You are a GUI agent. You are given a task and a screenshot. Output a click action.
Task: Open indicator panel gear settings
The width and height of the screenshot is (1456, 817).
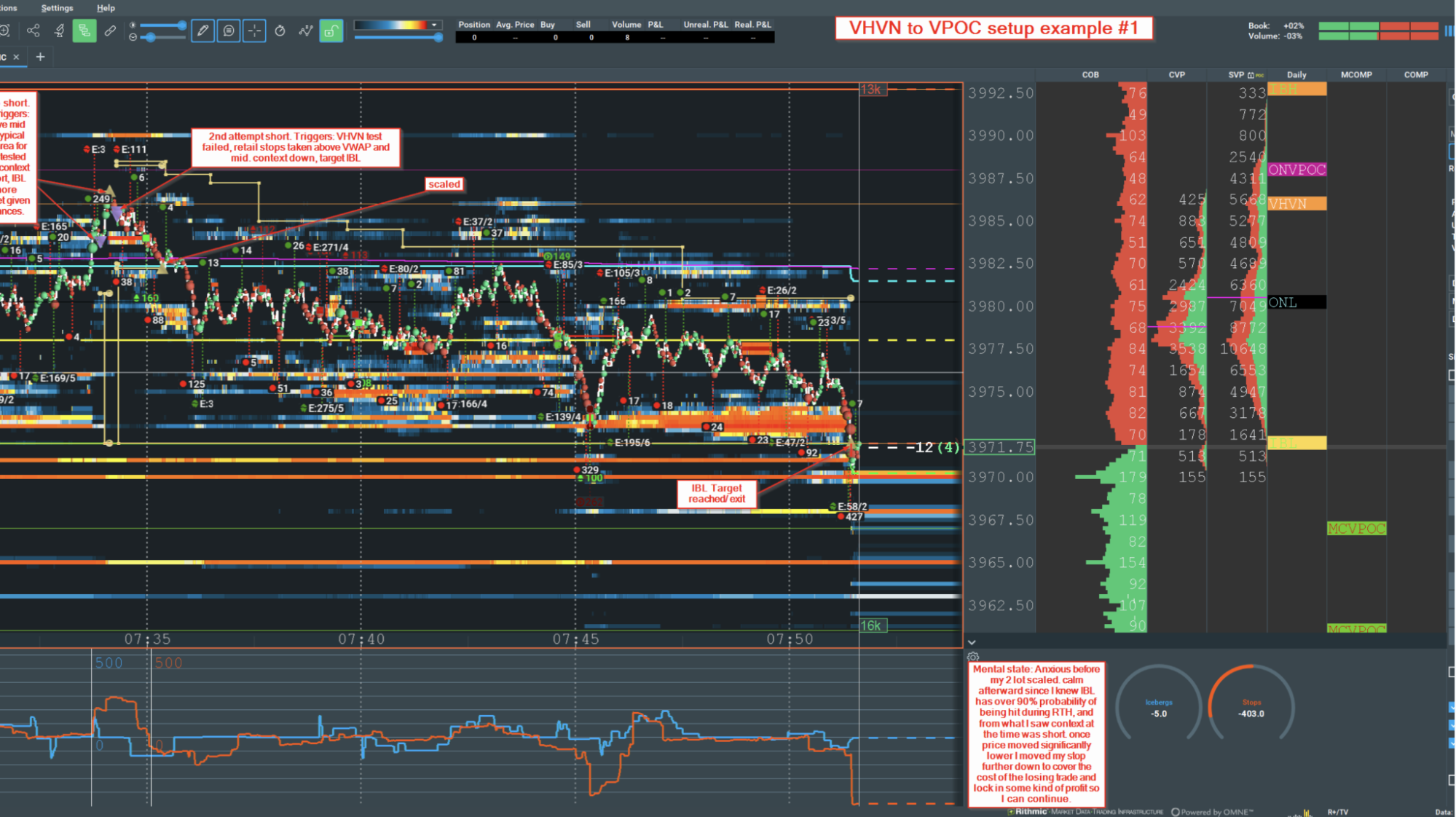973,657
